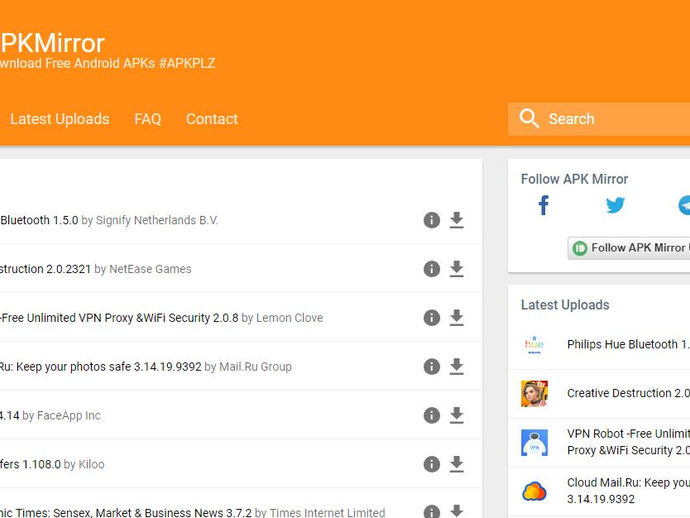Image resolution: width=690 pixels, height=518 pixels.
Task: Open info for Kiloo 1.108.0 row
Action: 431,464
